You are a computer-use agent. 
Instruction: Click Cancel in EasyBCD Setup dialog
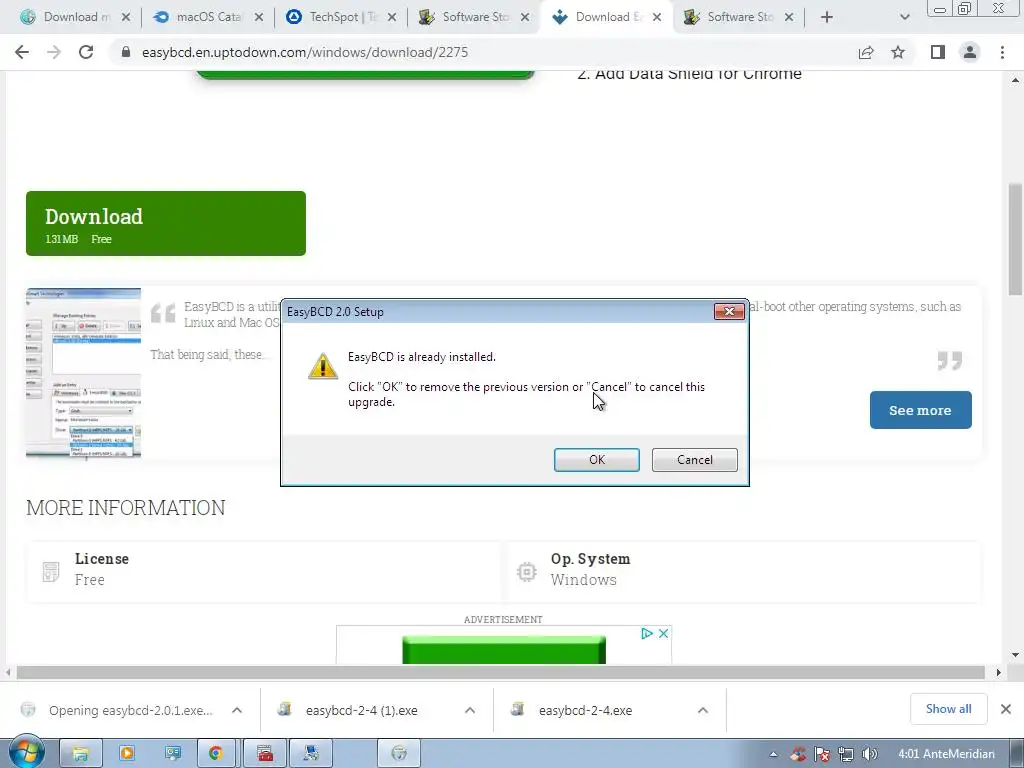pos(694,460)
